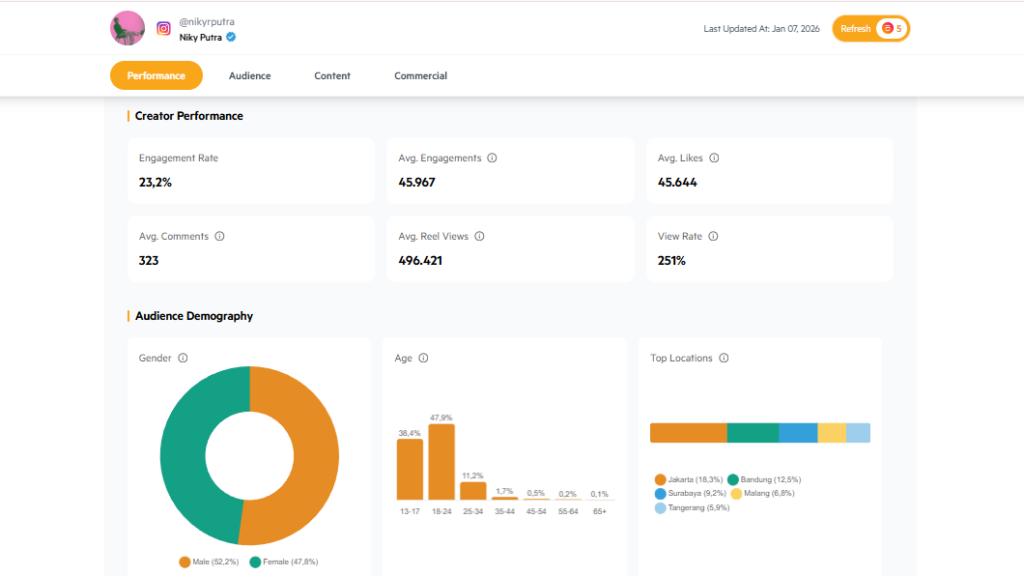This screenshot has height=576, width=1024.
Task: Click info icon beside Age chart title
Action: click(x=423, y=358)
